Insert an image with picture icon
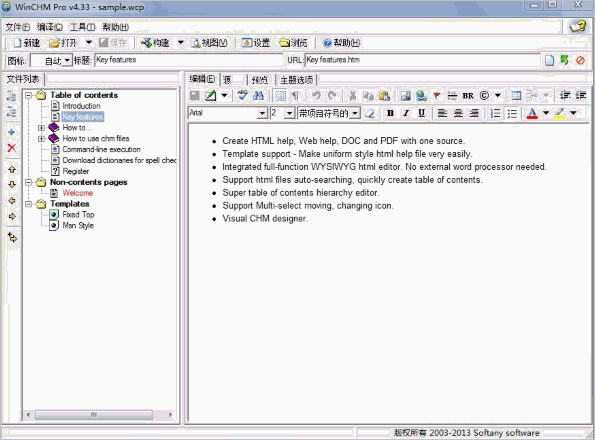The width and height of the screenshot is (595, 440). (x=406, y=96)
